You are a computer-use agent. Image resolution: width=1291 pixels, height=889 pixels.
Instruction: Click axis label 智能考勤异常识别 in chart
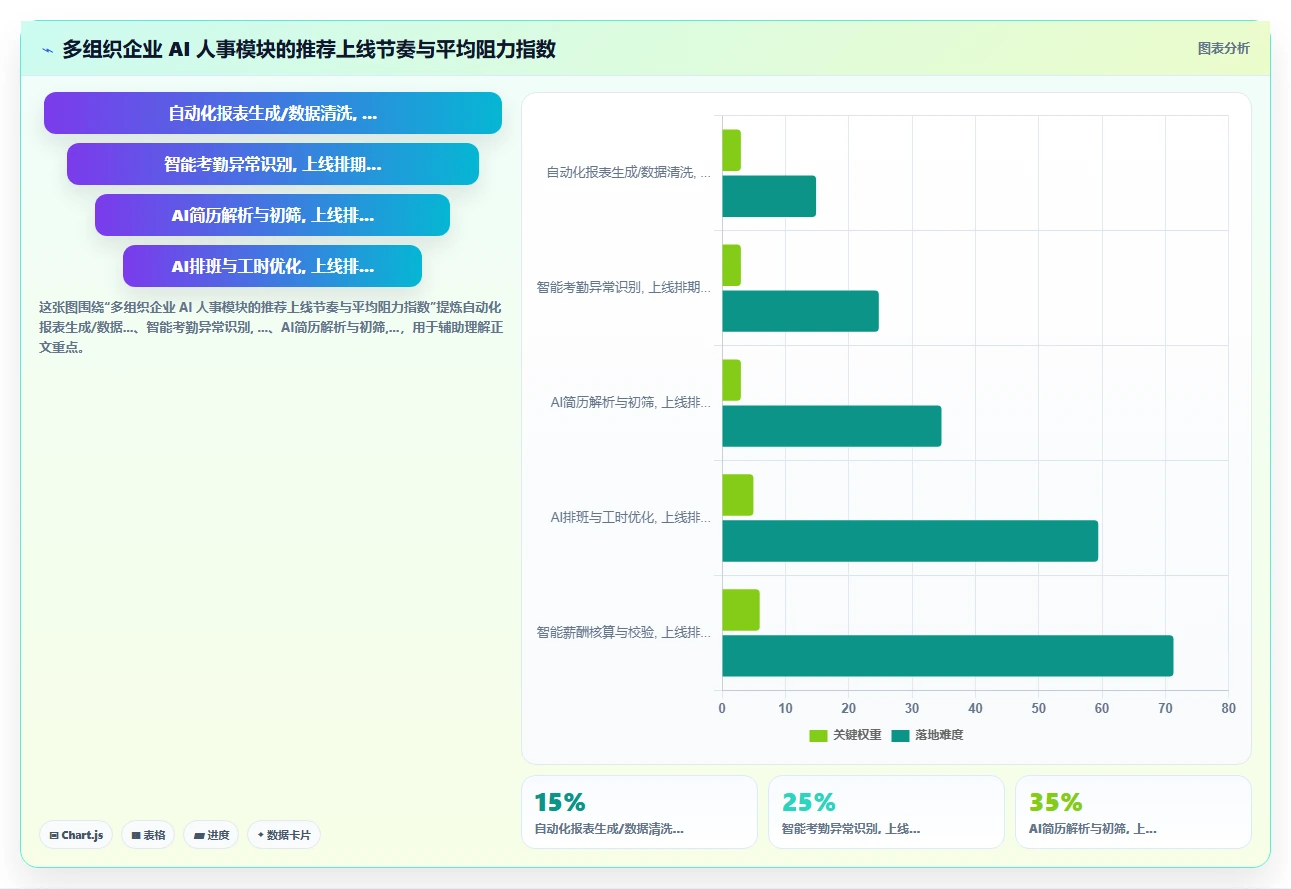(x=624, y=287)
